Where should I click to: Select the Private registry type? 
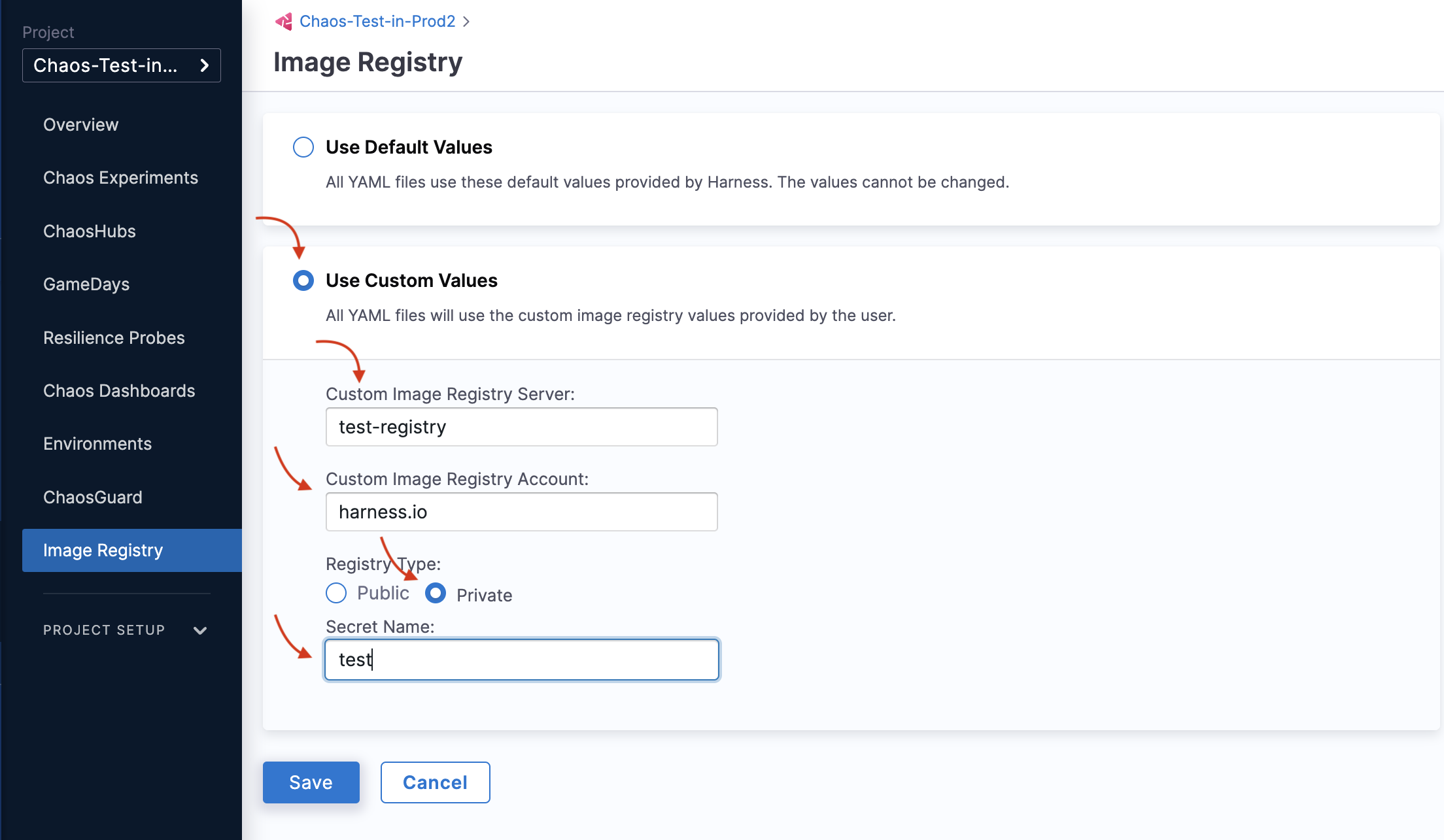tap(435, 593)
